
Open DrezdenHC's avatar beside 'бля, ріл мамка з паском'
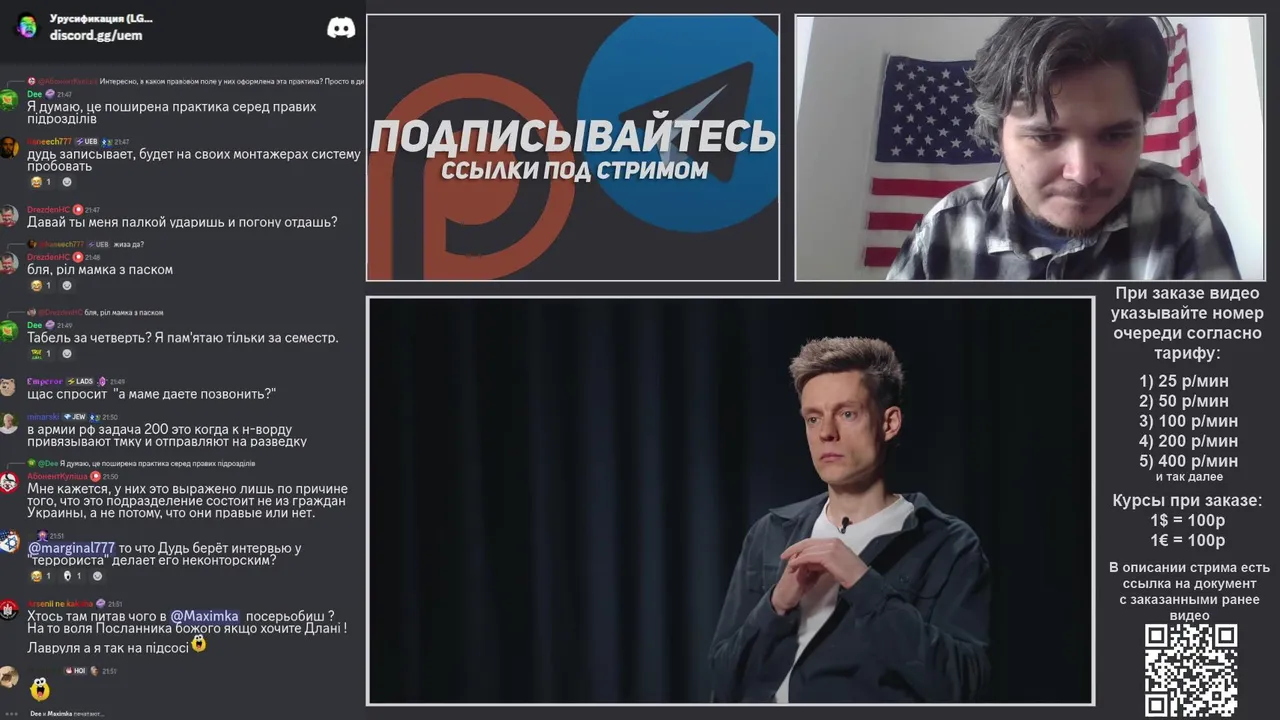click(8, 263)
